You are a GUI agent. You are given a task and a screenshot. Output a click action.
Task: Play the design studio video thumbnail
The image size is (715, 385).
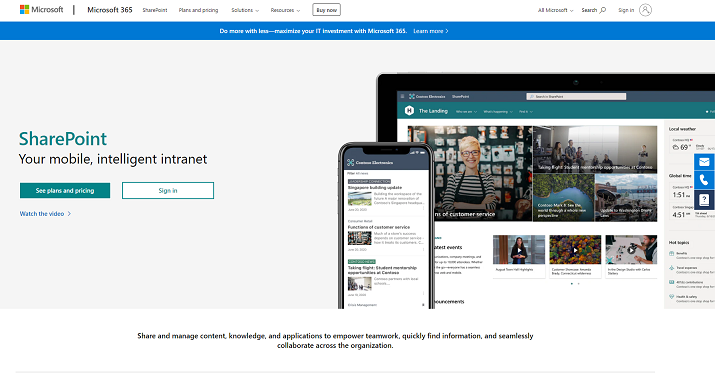pos(631,250)
